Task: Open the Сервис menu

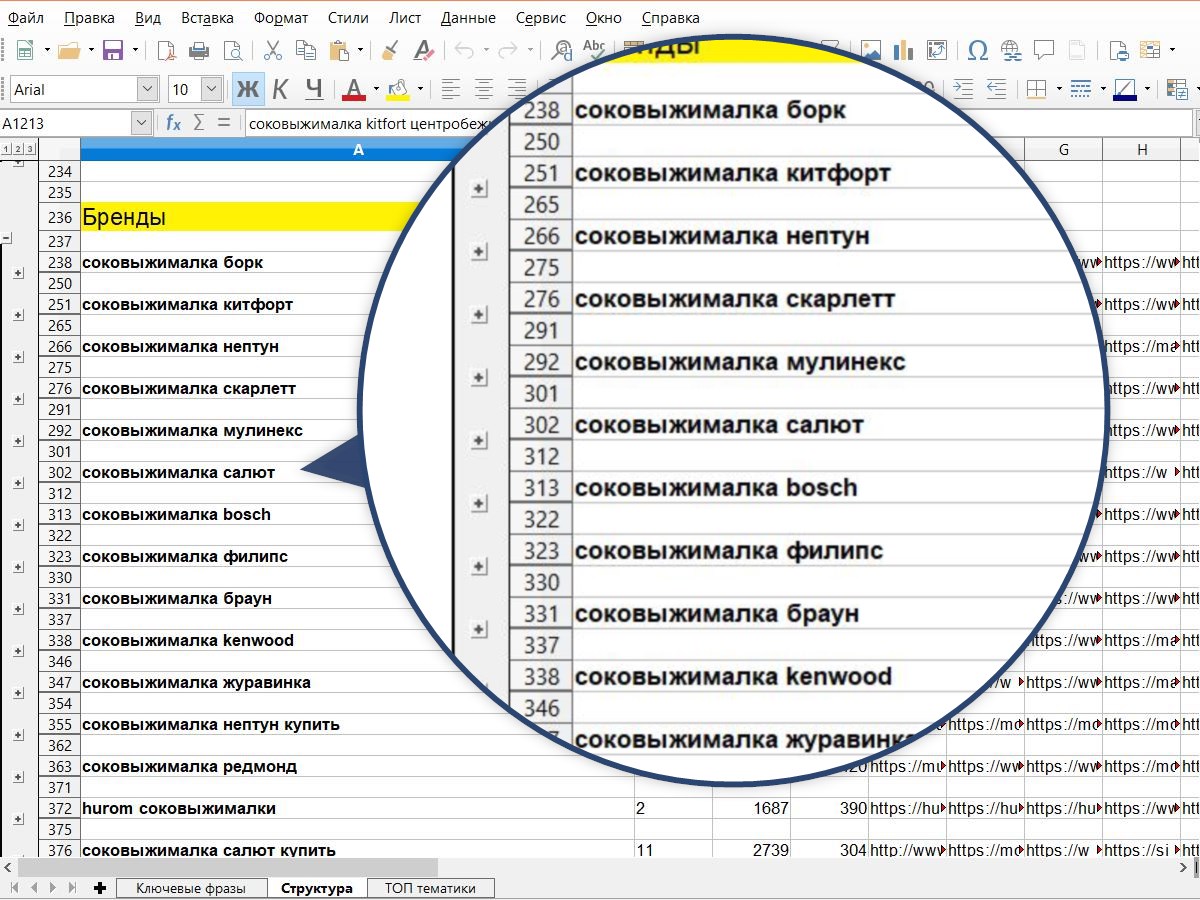Action: (x=541, y=18)
